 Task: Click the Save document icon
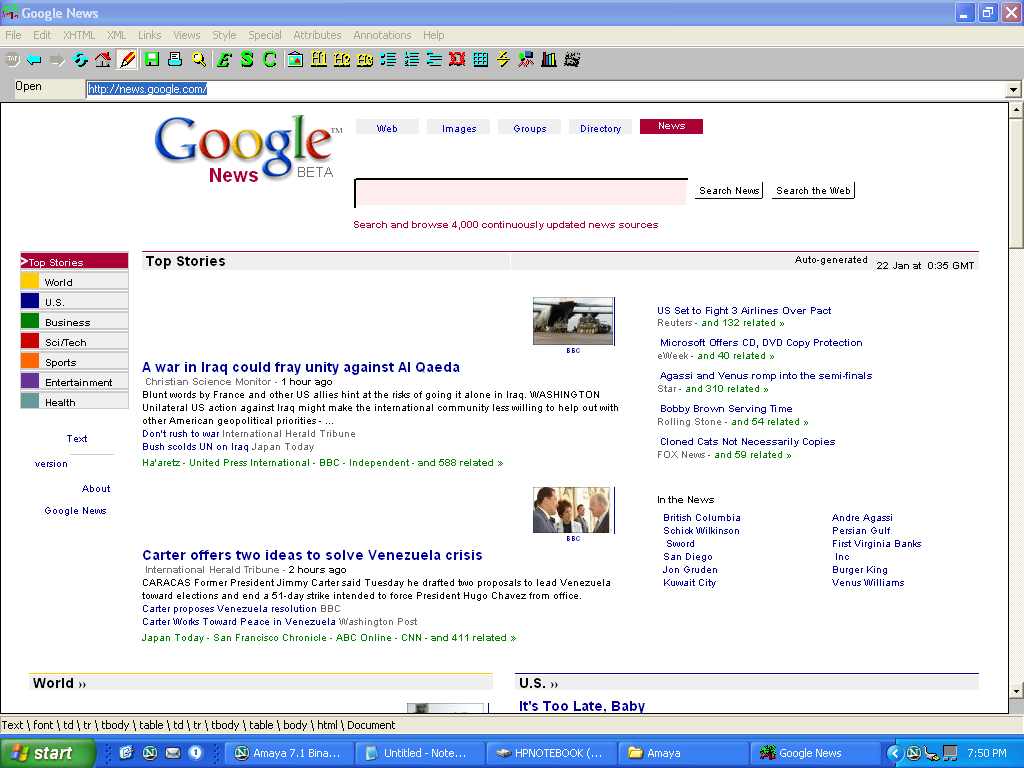151,60
